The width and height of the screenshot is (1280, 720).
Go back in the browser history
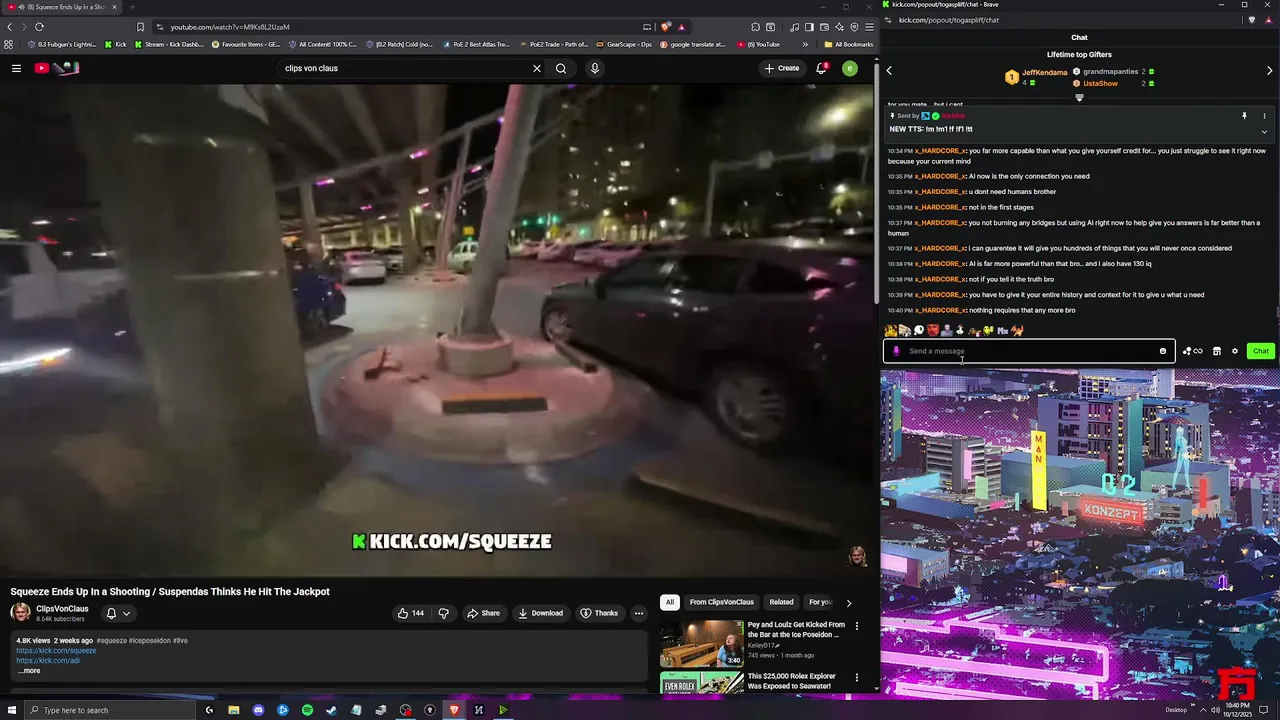tap(10, 27)
